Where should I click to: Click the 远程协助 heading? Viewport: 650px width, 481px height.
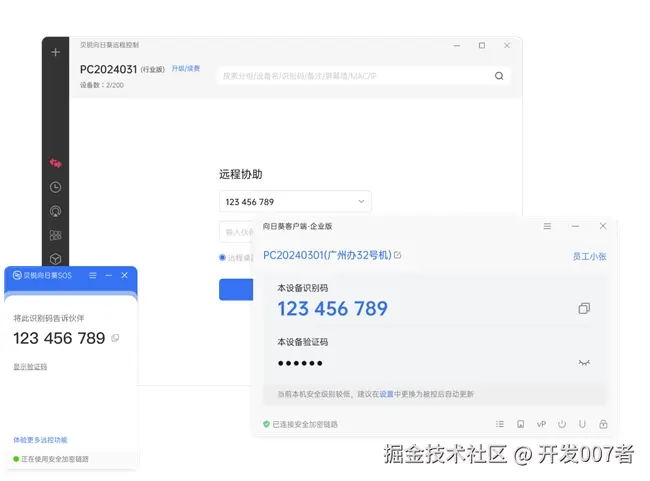click(241, 174)
